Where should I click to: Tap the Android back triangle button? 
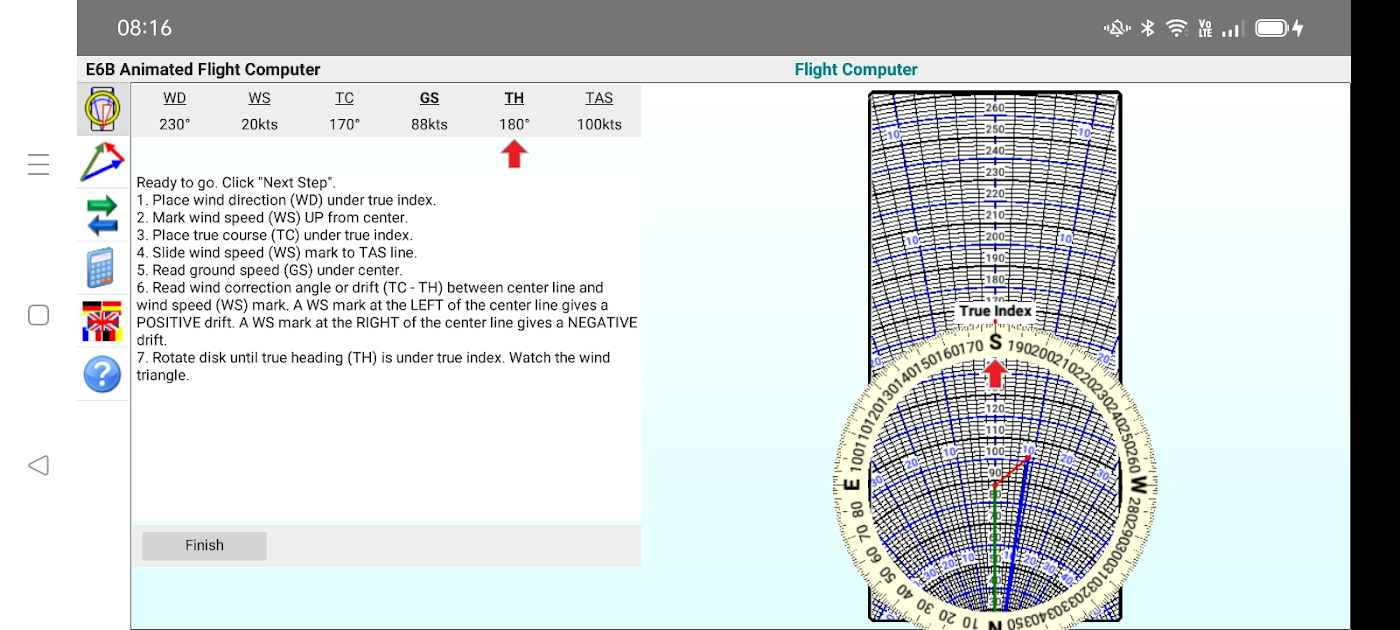pyautogui.click(x=38, y=465)
